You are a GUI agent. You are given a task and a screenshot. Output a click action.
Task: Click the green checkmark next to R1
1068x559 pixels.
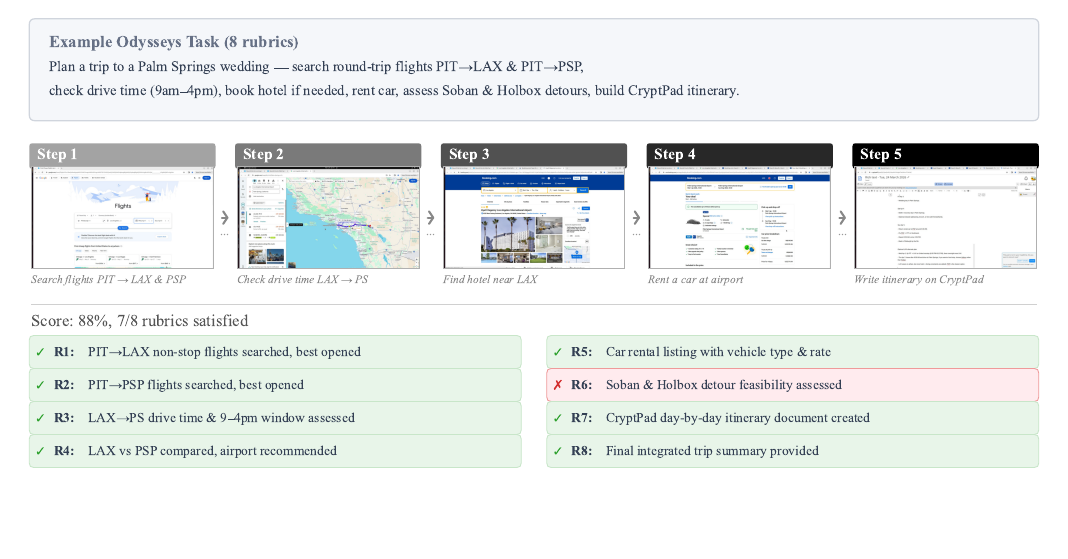(40, 352)
